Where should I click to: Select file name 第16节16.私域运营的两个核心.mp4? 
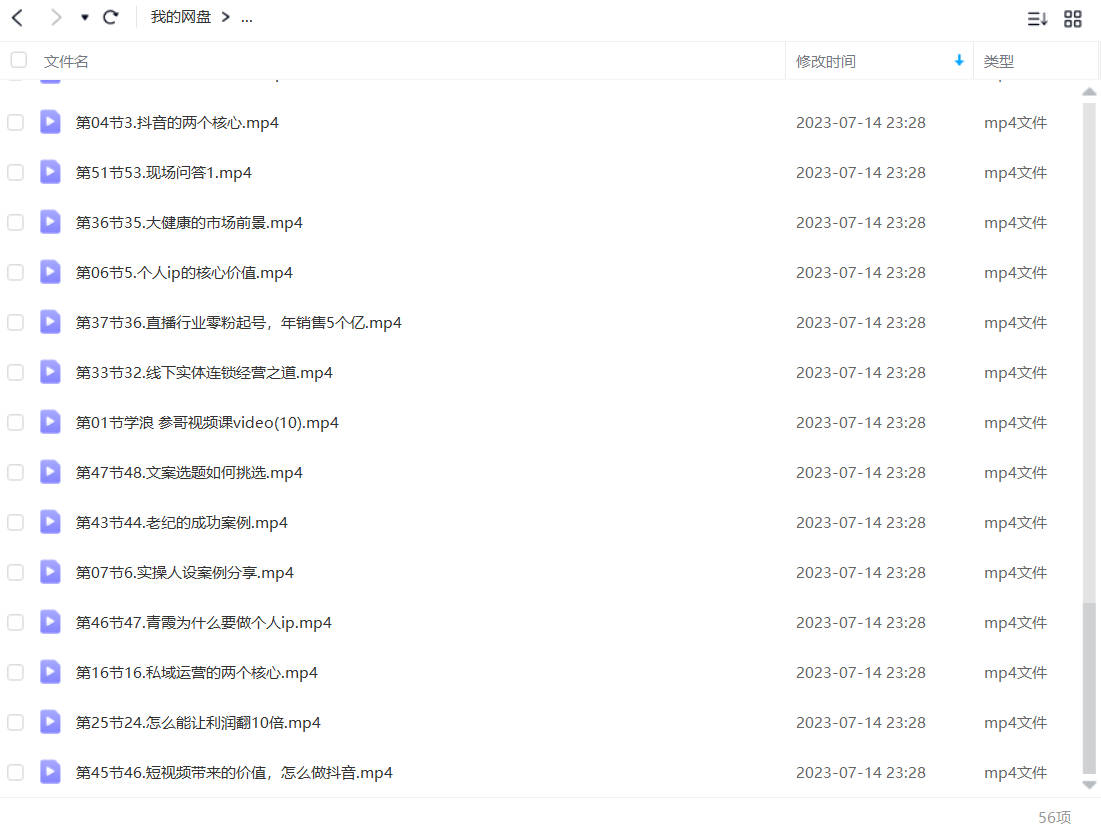[197, 673]
